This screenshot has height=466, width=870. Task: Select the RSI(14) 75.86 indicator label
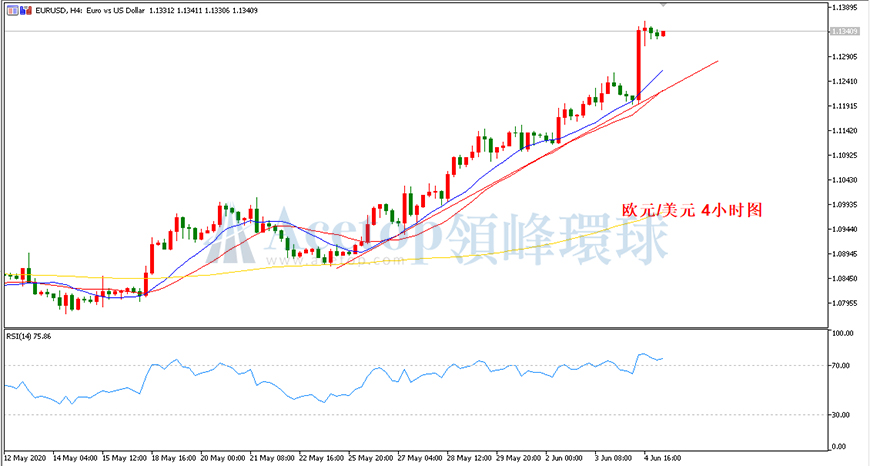28,336
